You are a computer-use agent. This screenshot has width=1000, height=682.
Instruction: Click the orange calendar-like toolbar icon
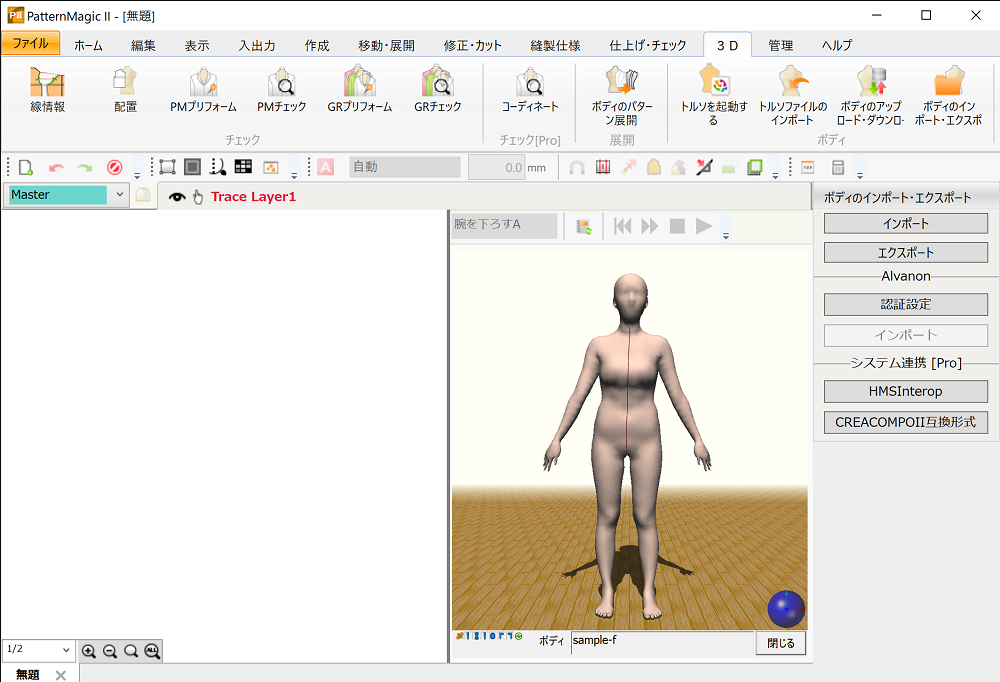click(807, 167)
